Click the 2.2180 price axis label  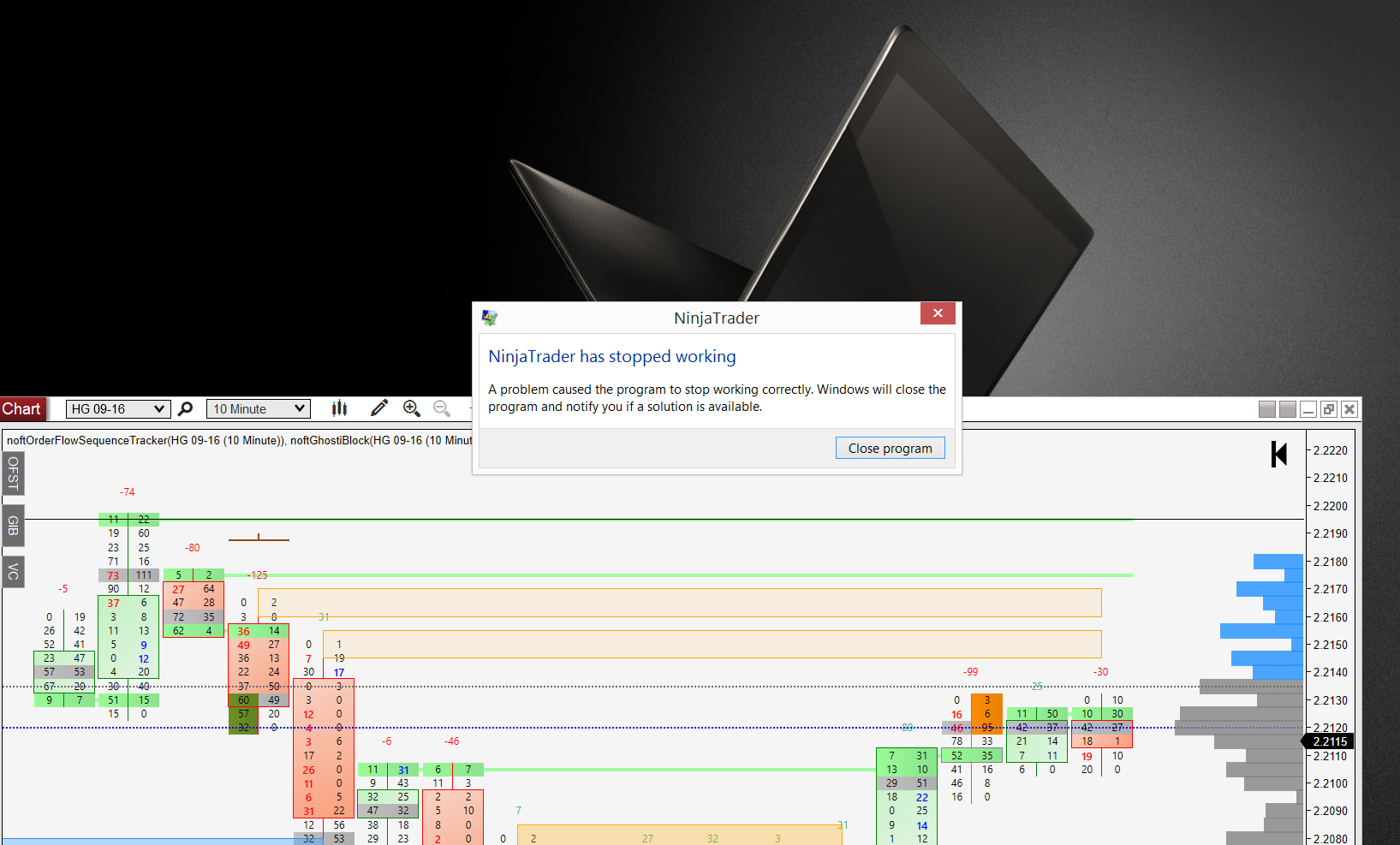[x=1331, y=562]
